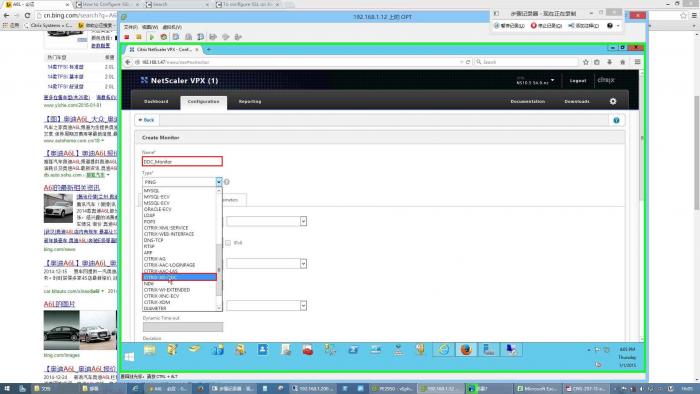This screenshot has height=394, width=700.
Task: Open the 视图(W) console menu
Action: 150,27
